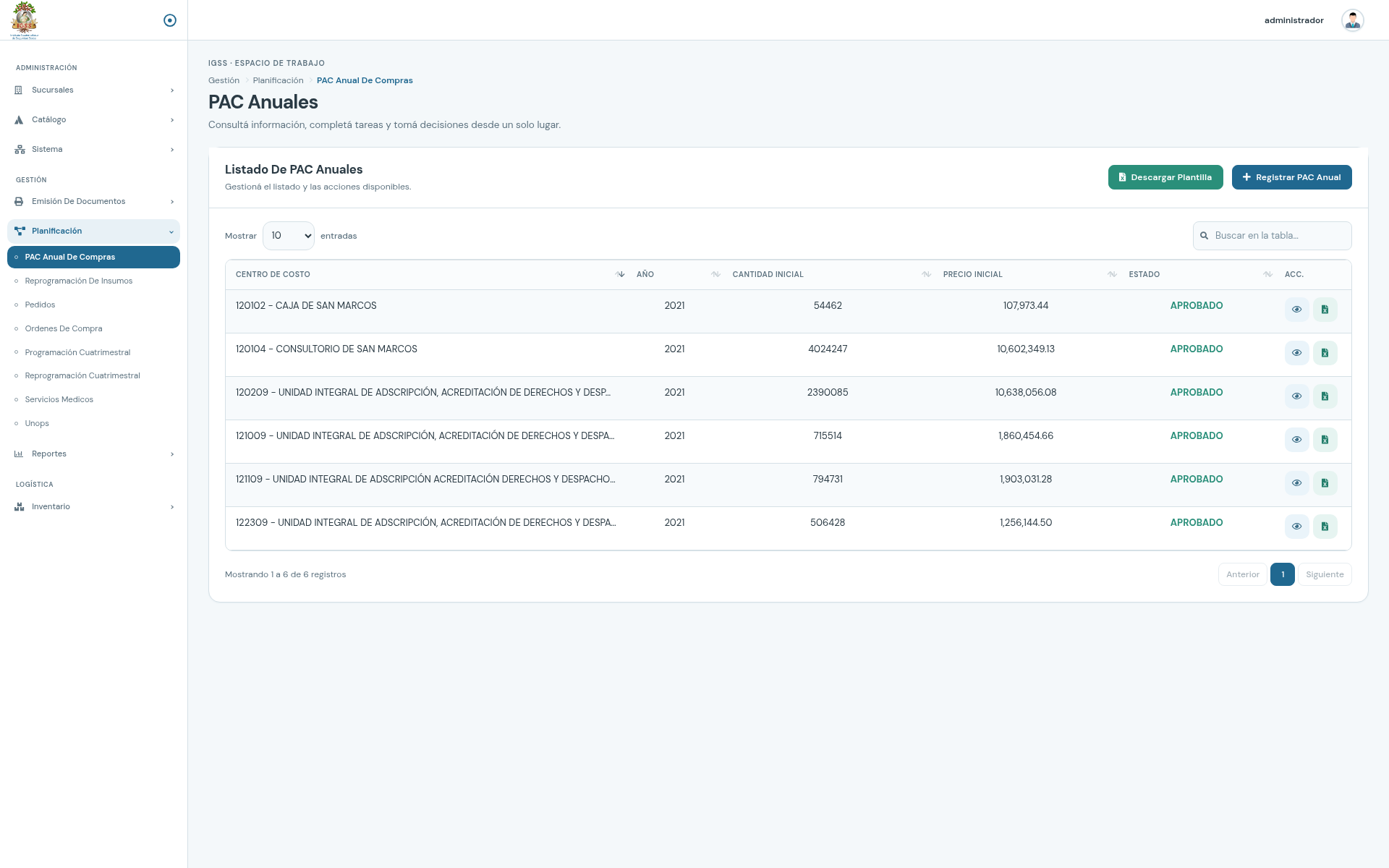The image size is (1389, 868).
Task: Sort by Estado column
Action: click(x=1197, y=274)
